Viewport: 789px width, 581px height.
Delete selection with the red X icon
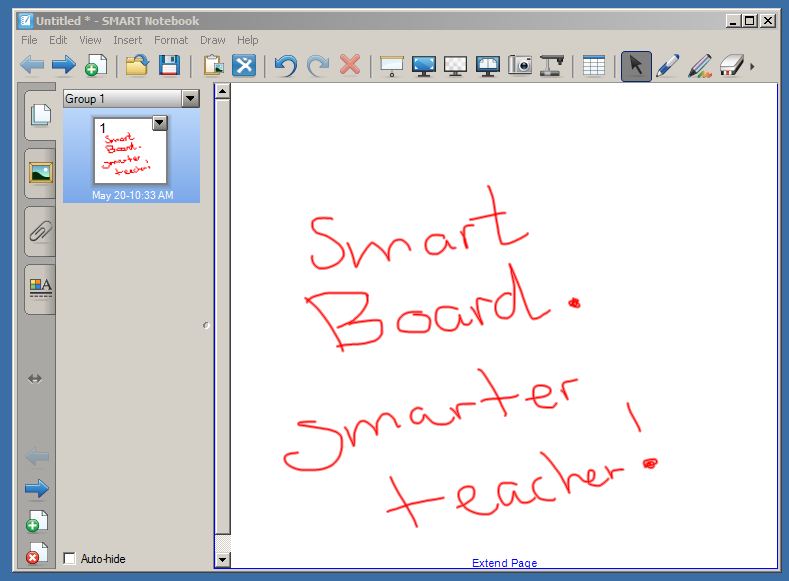point(350,65)
